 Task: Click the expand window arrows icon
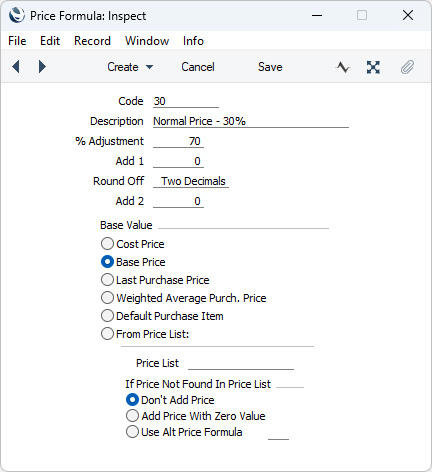pyautogui.click(x=373, y=67)
